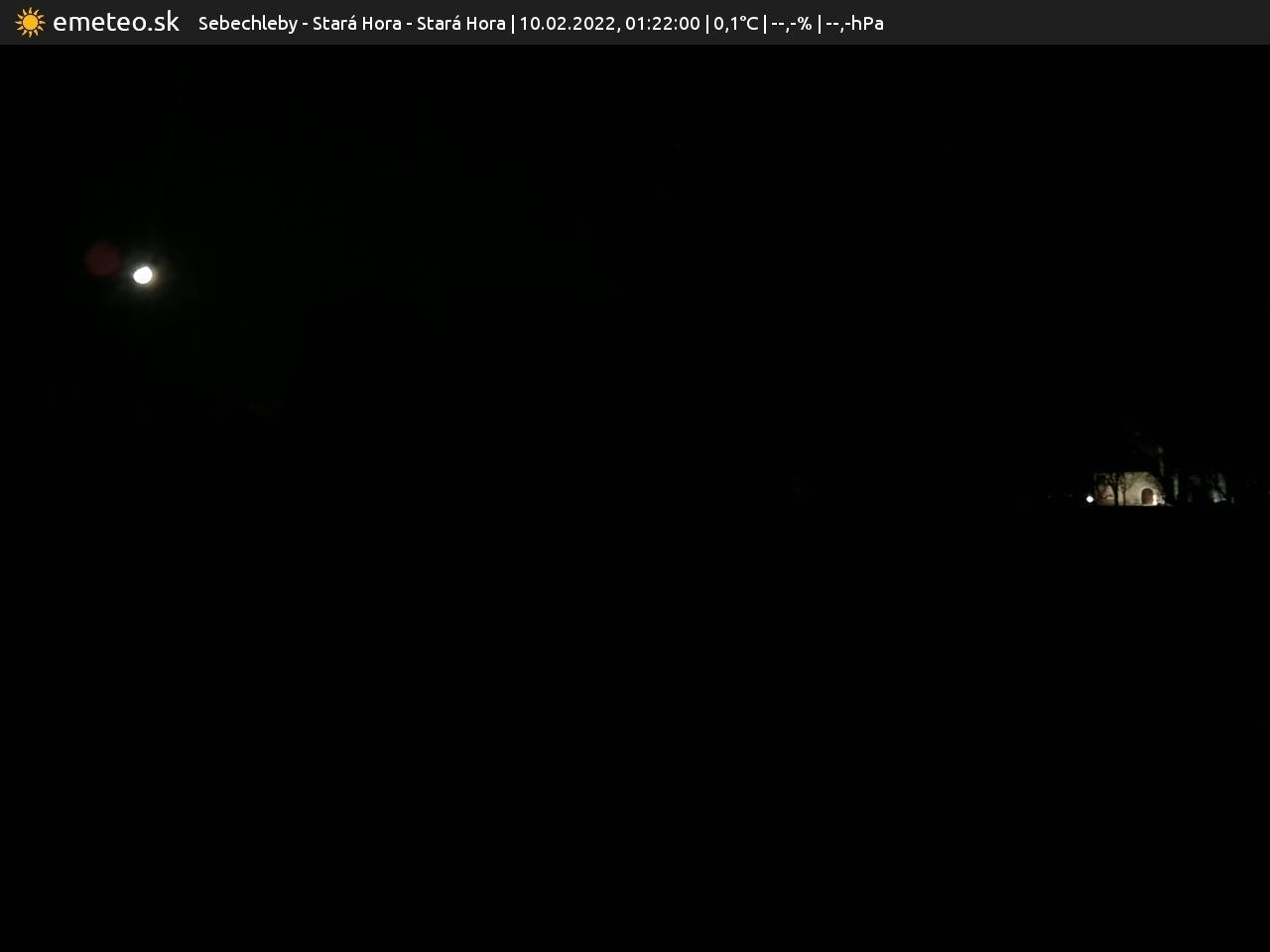1270x952 pixels.
Task: Click the arched doorway of lit building
Action: [1148, 496]
